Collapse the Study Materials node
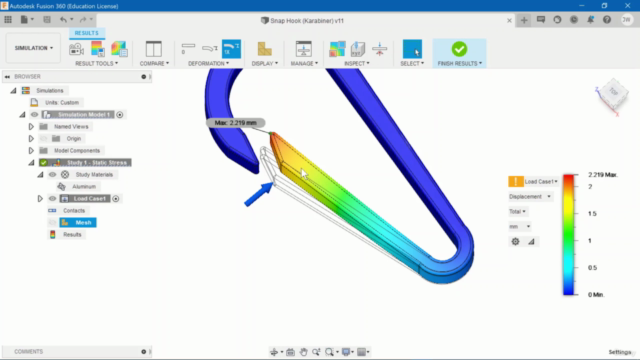 pos(40,175)
